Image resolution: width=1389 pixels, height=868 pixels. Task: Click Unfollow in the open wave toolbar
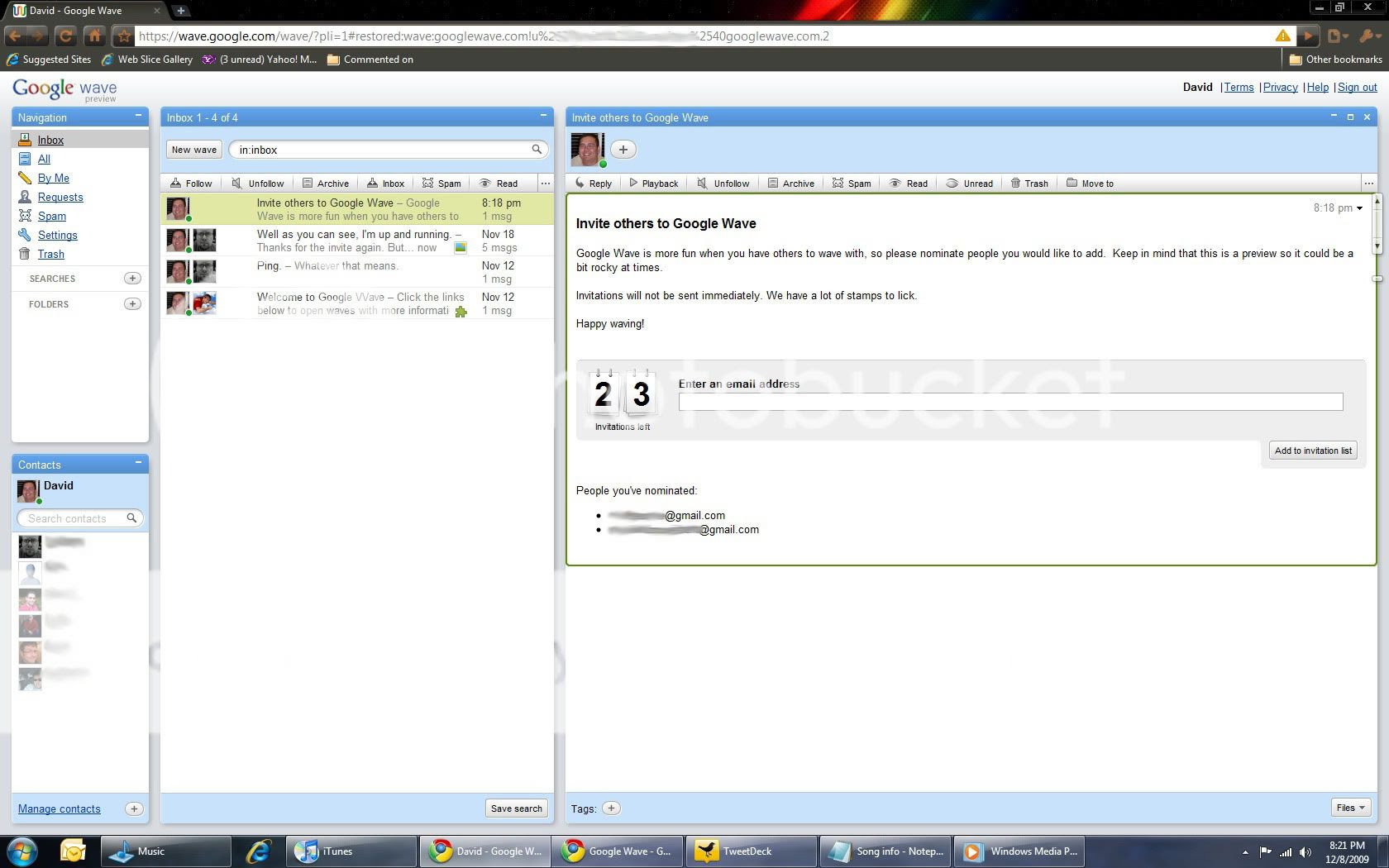(723, 184)
